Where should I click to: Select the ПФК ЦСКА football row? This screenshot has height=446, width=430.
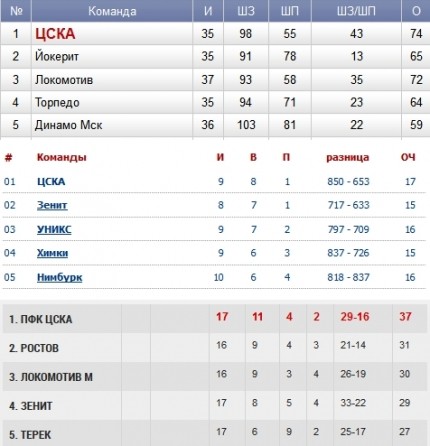tap(215, 318)
